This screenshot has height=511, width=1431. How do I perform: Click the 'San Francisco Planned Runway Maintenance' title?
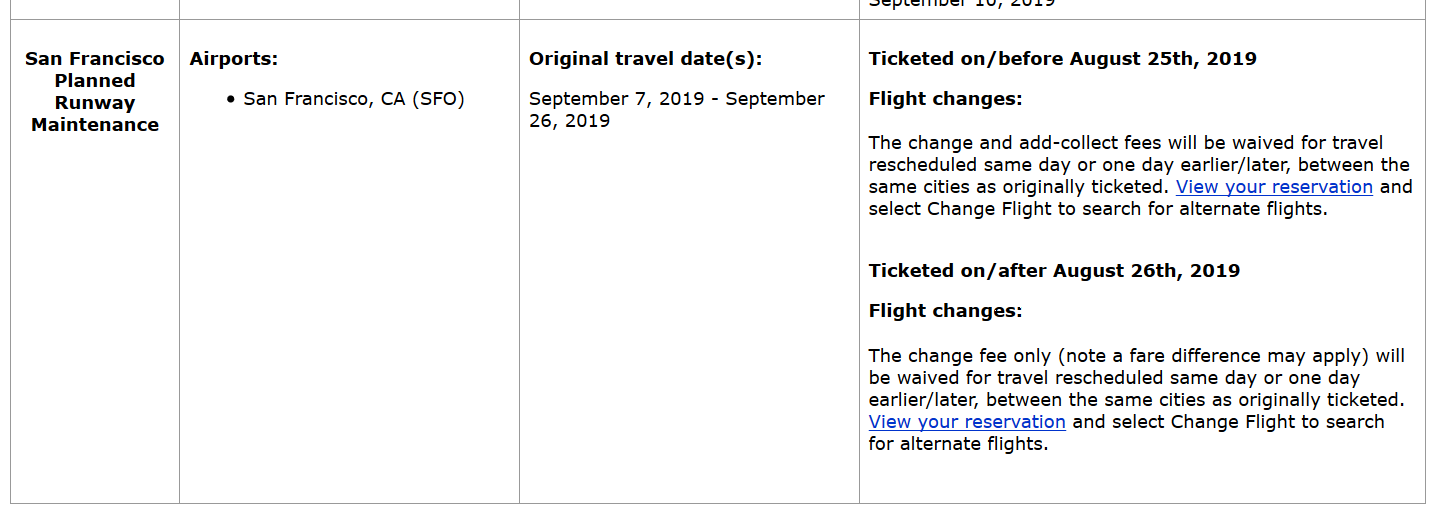point(95,92)
